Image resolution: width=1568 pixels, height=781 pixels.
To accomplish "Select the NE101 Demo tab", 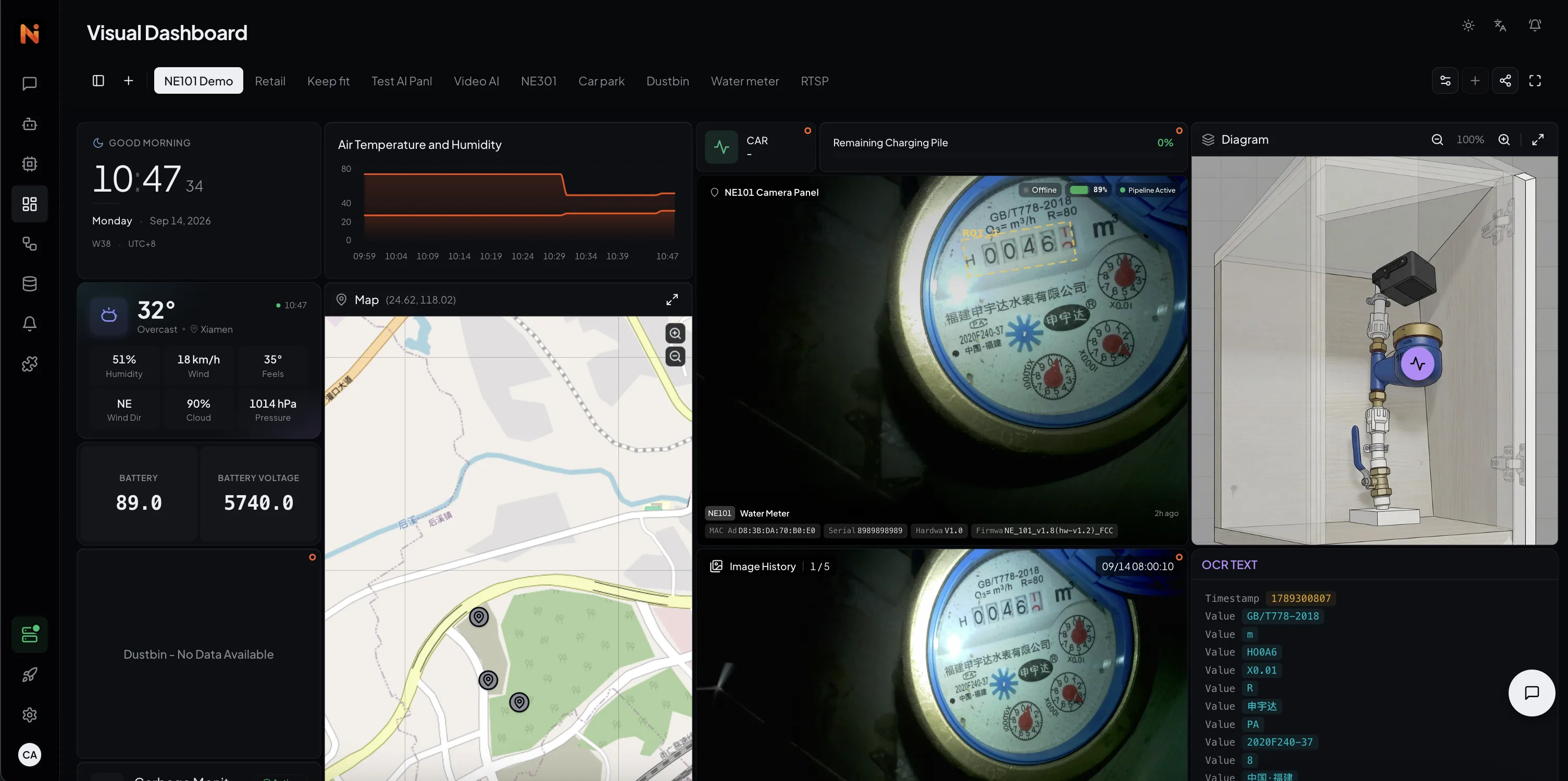I will coord(198,80).
